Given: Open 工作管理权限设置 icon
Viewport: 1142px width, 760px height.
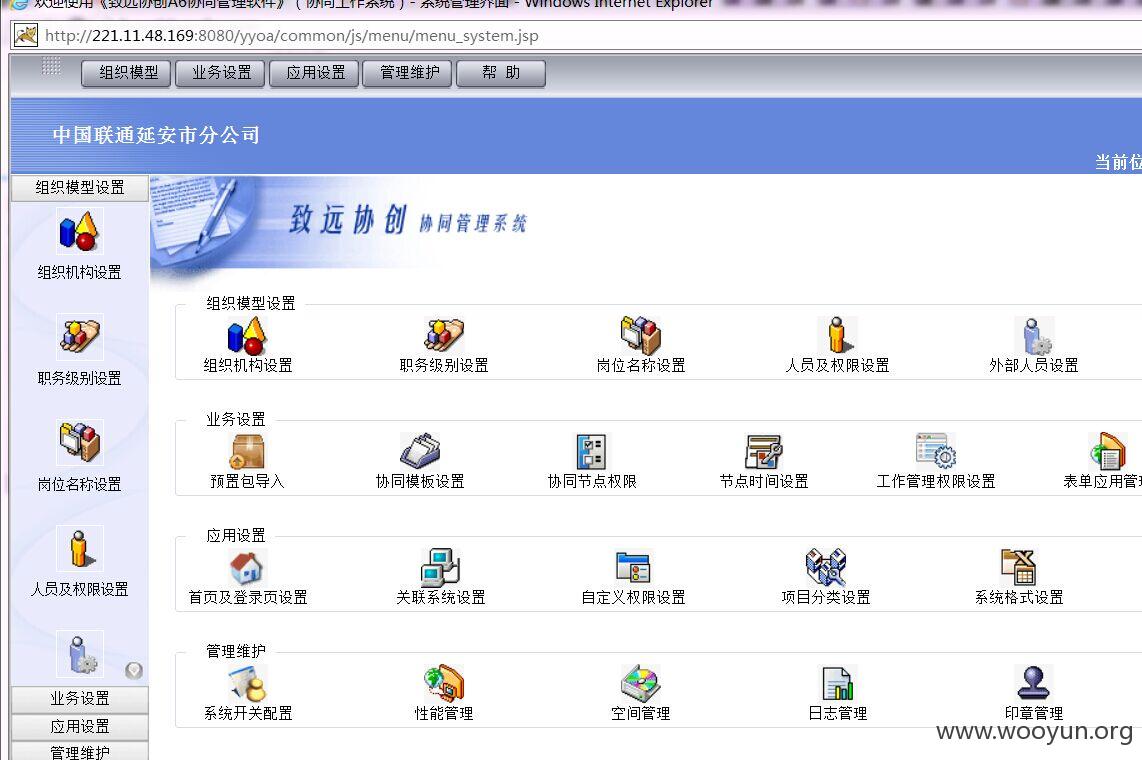Looking at the screenshot, I should point(935,450).
